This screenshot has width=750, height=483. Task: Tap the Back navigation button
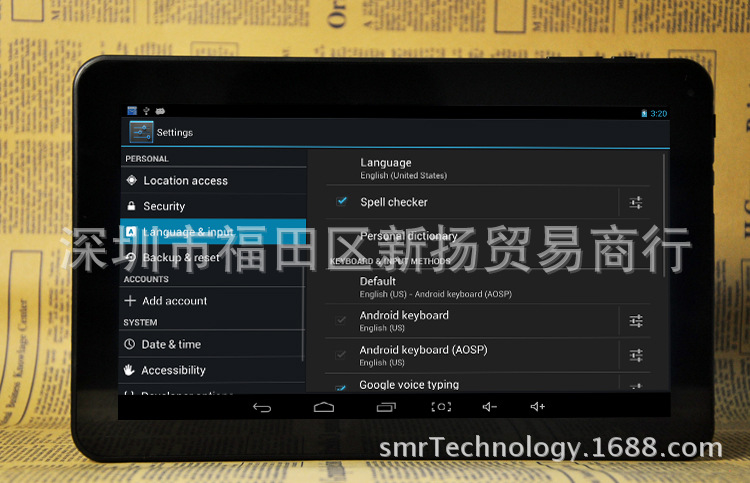tap(262, 407)
